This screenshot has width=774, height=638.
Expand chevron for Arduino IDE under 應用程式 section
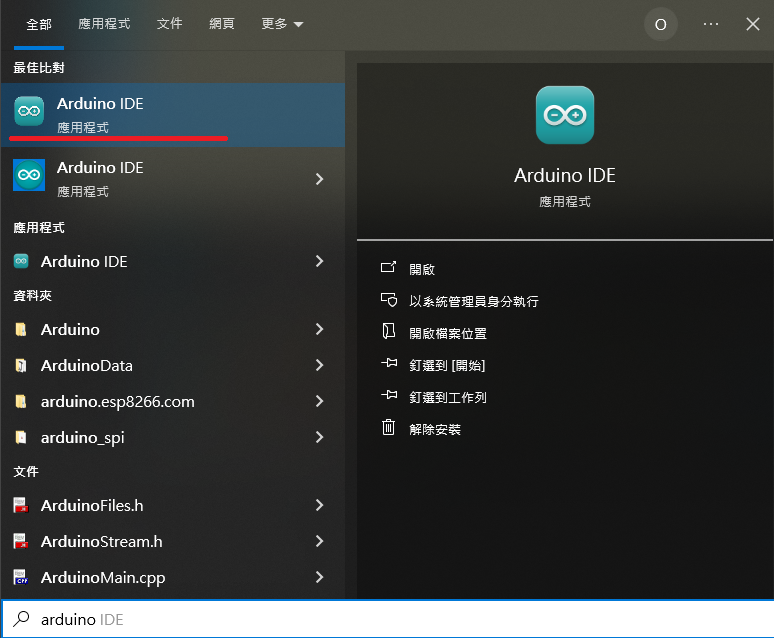pos(319,261)
